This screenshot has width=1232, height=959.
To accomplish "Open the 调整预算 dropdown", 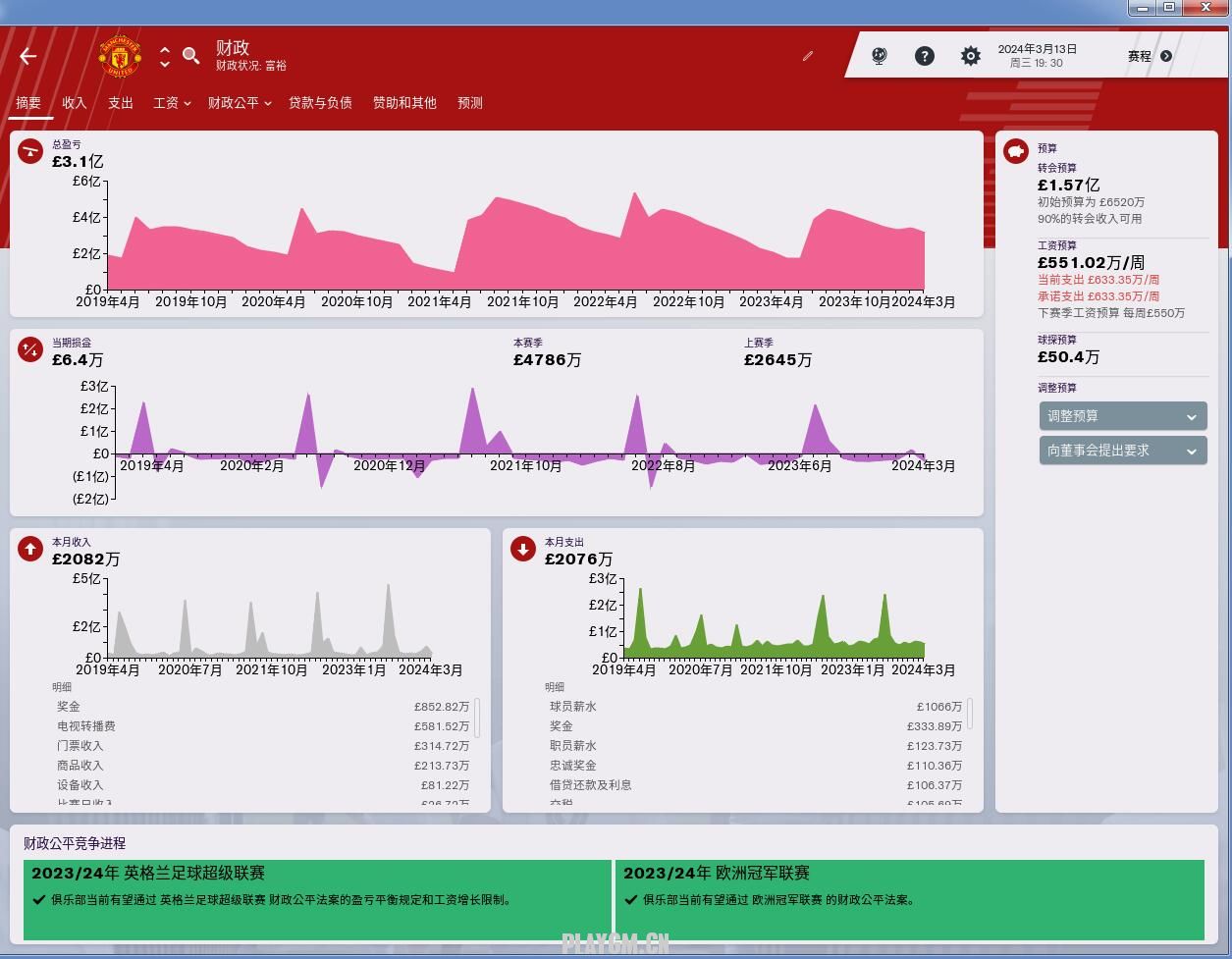I will [1123, 416].
